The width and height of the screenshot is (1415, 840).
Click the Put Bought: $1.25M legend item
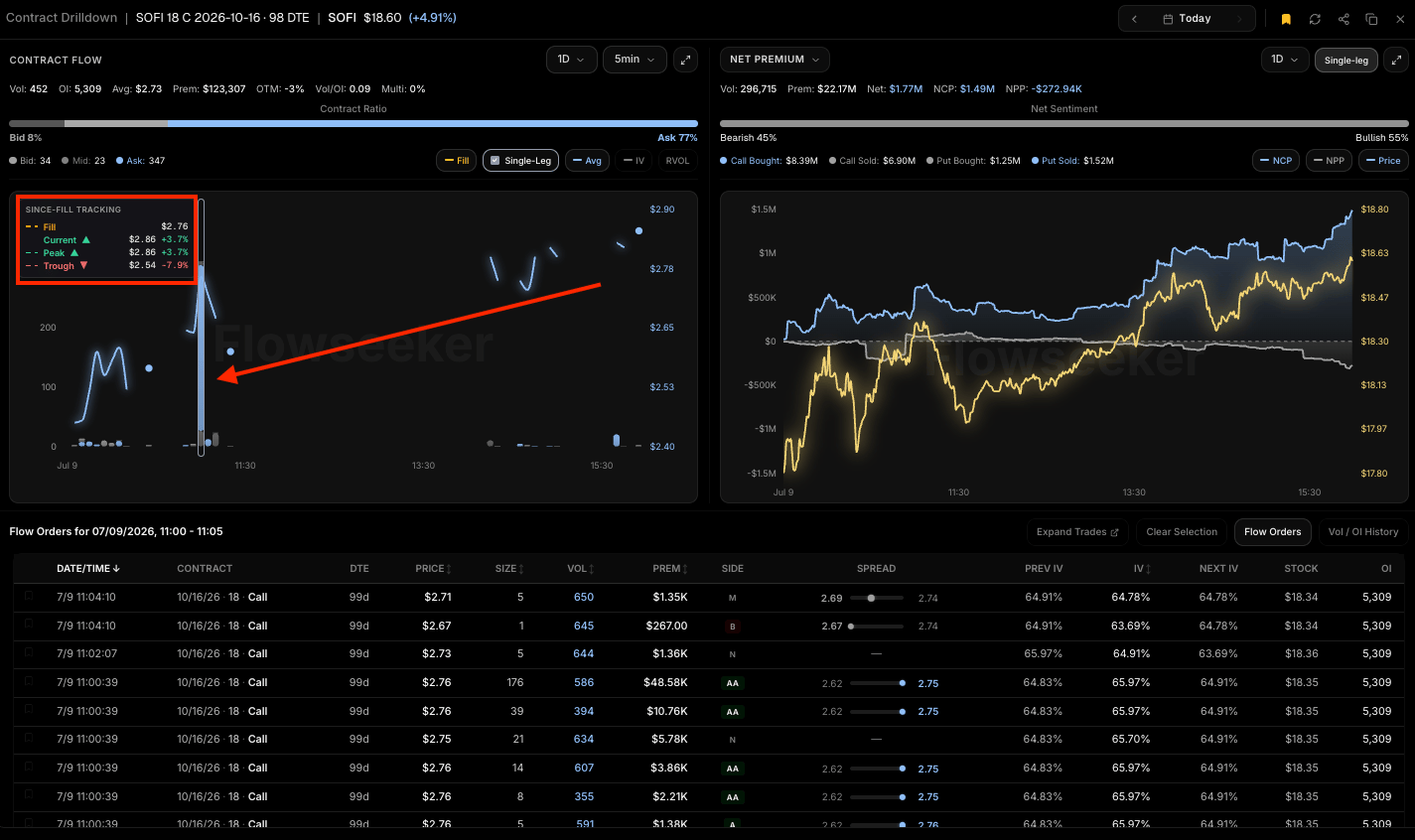click(973, 161)
